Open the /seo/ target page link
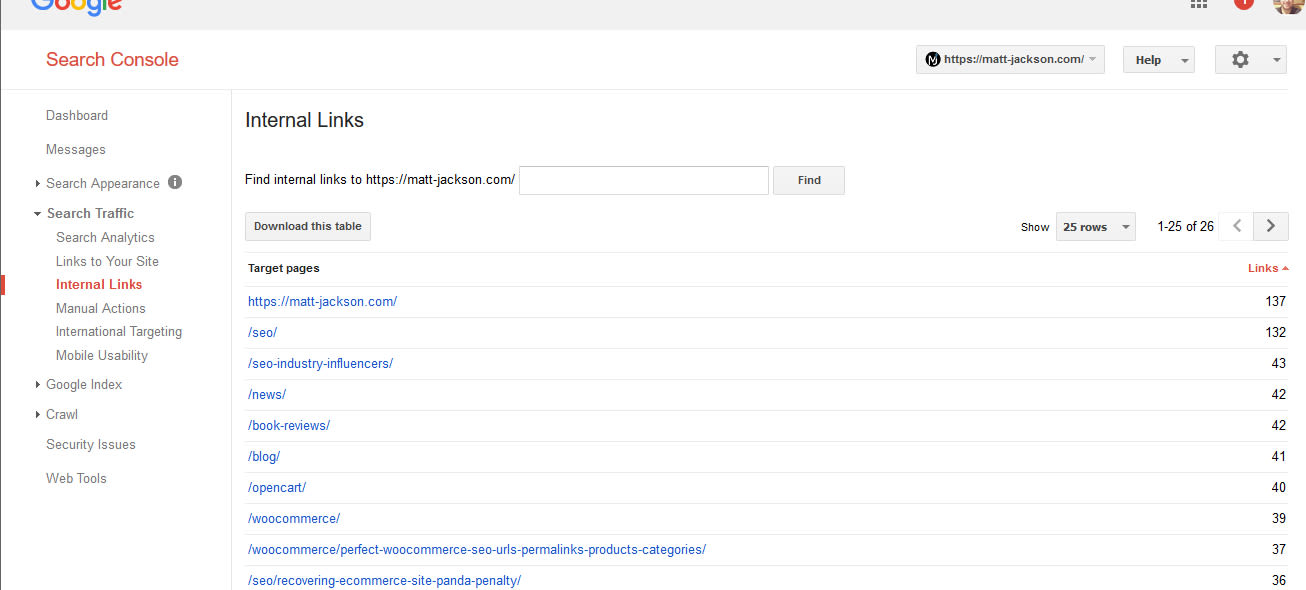This screenshot has height=590, width=1306. point(262,332)
